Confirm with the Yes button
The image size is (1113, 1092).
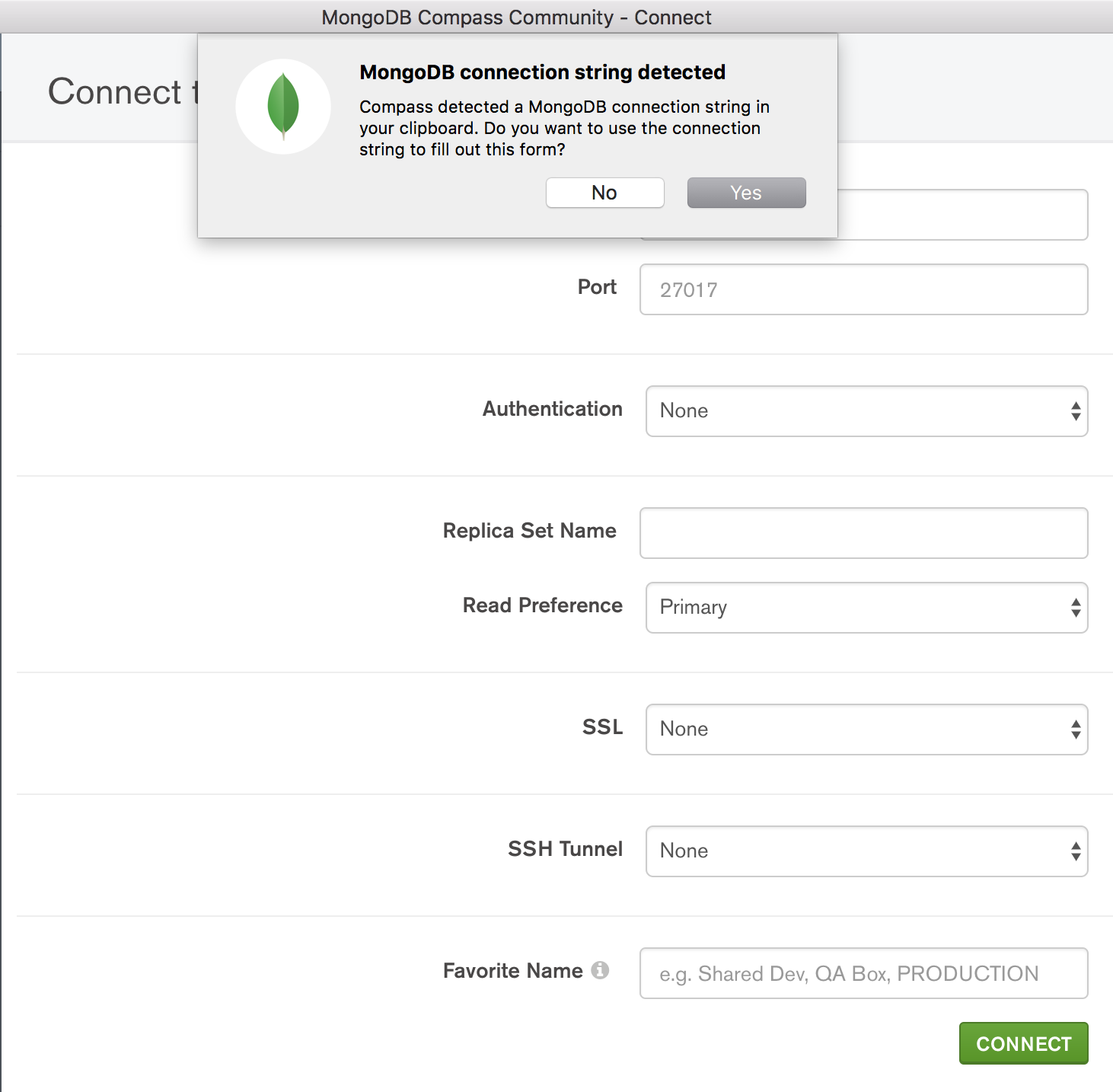(x=746, y=193)
